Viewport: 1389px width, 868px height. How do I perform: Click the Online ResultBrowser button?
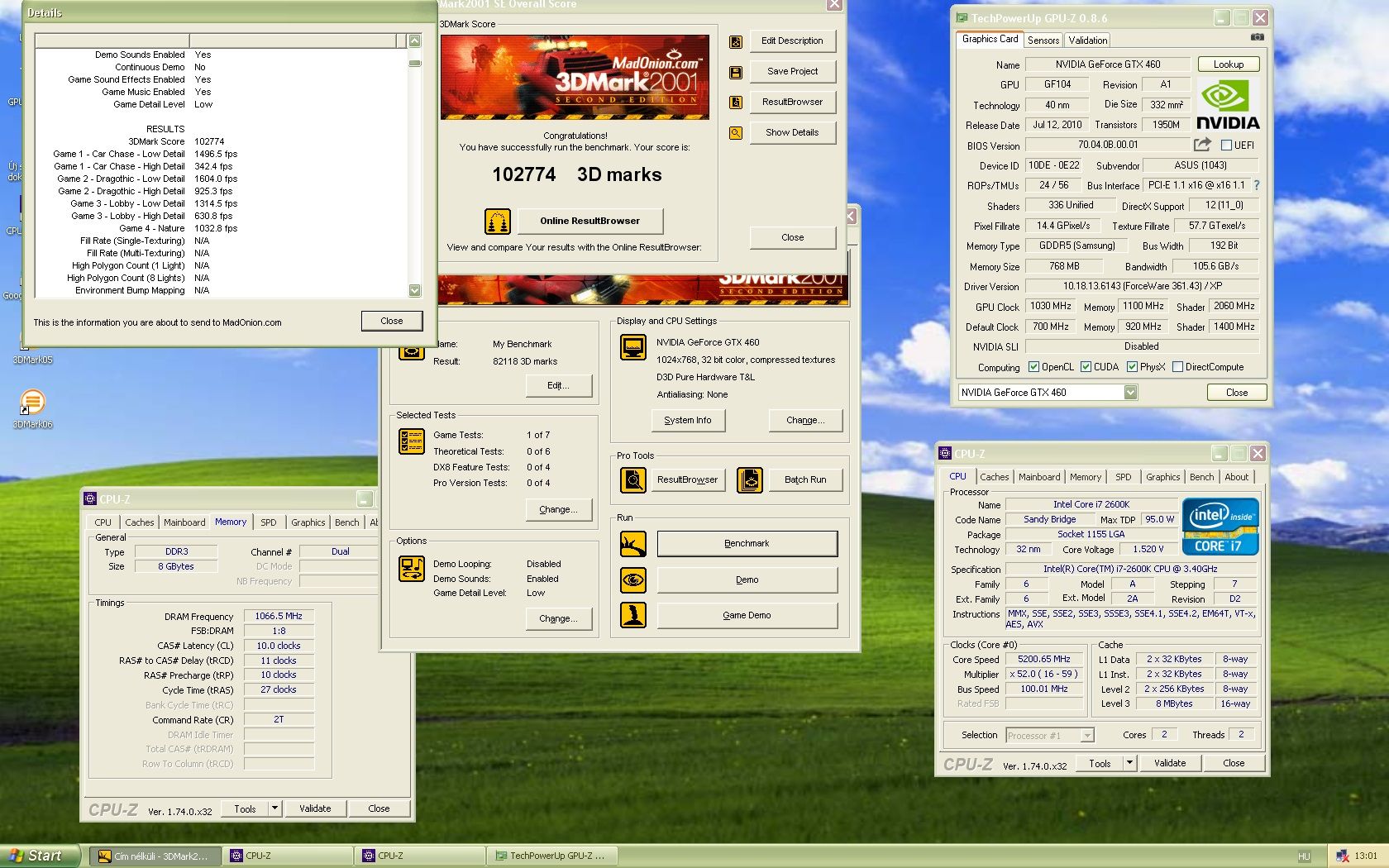click(x=589, y=222)
